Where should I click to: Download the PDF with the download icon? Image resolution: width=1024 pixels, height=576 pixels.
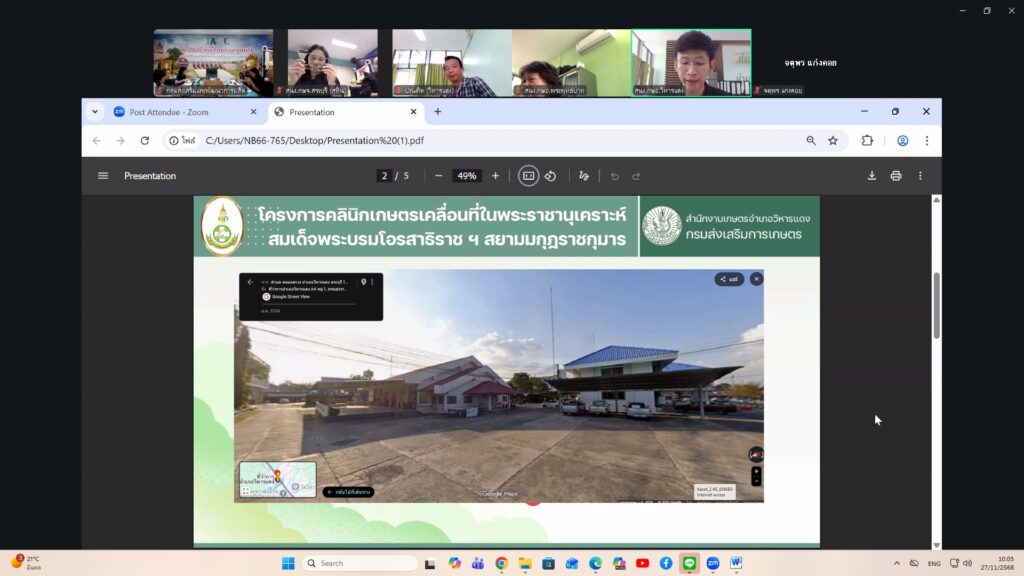871,176
